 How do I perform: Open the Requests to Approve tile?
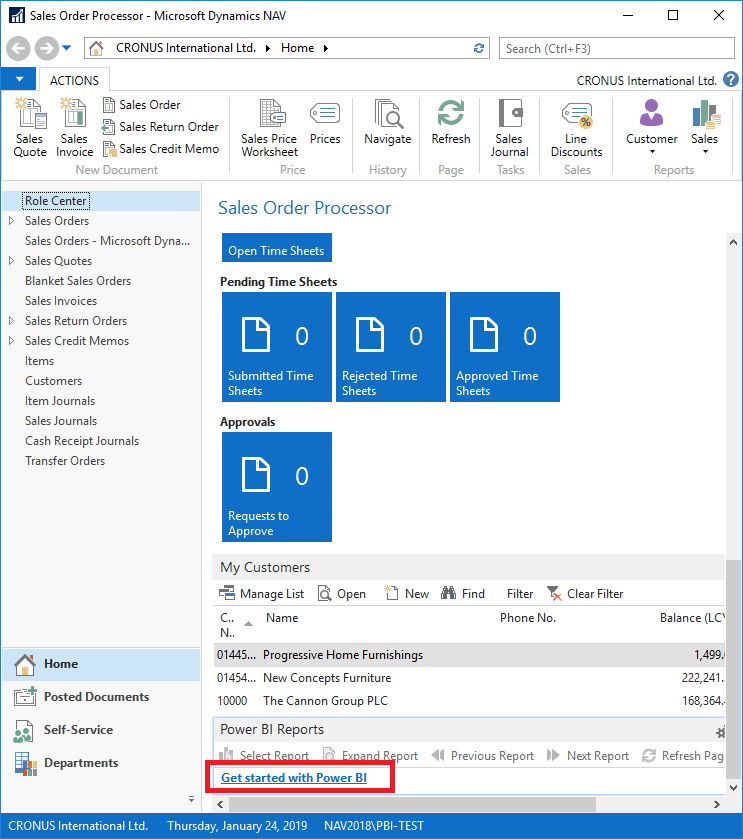(x=277, y=487)
